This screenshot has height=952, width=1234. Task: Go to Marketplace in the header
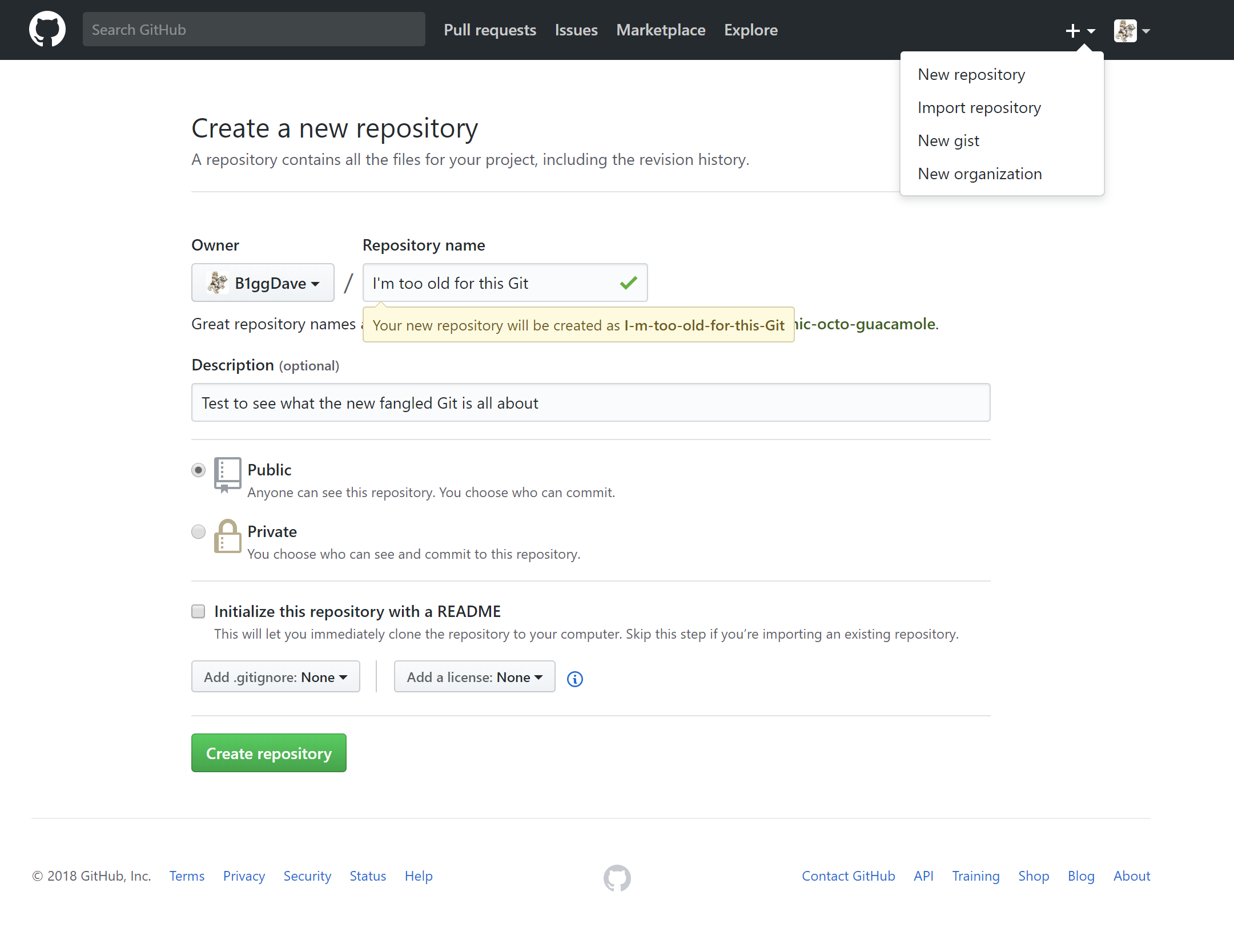coord(661,30)
